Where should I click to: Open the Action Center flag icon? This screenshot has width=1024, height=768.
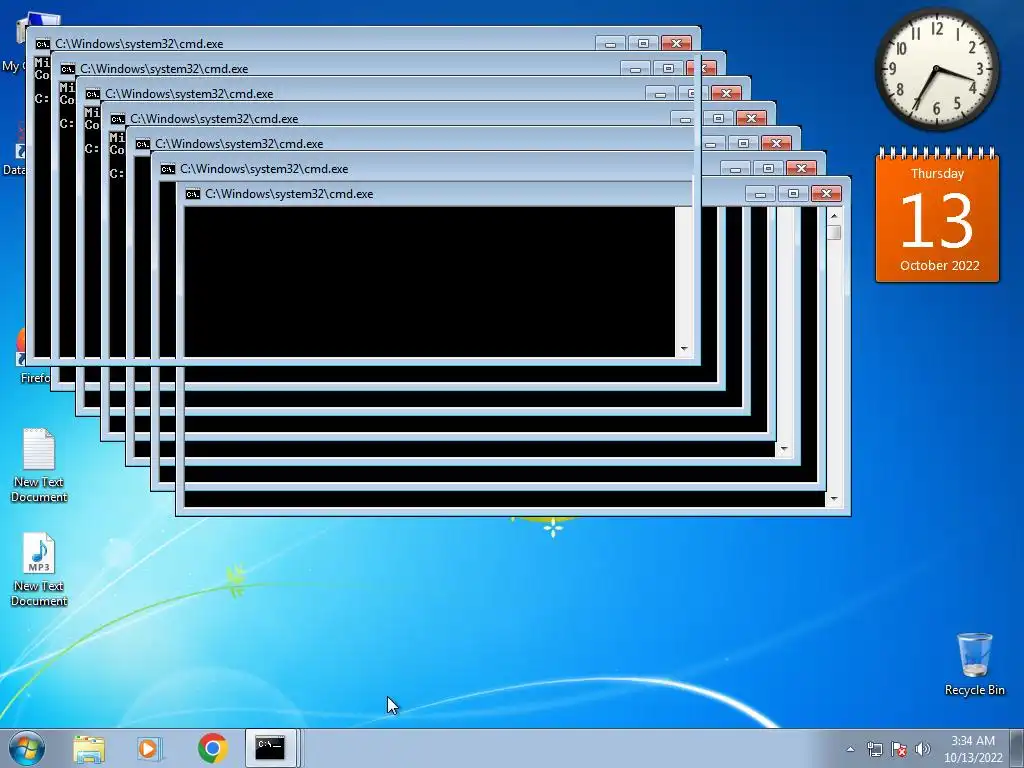tap(899, 750)
